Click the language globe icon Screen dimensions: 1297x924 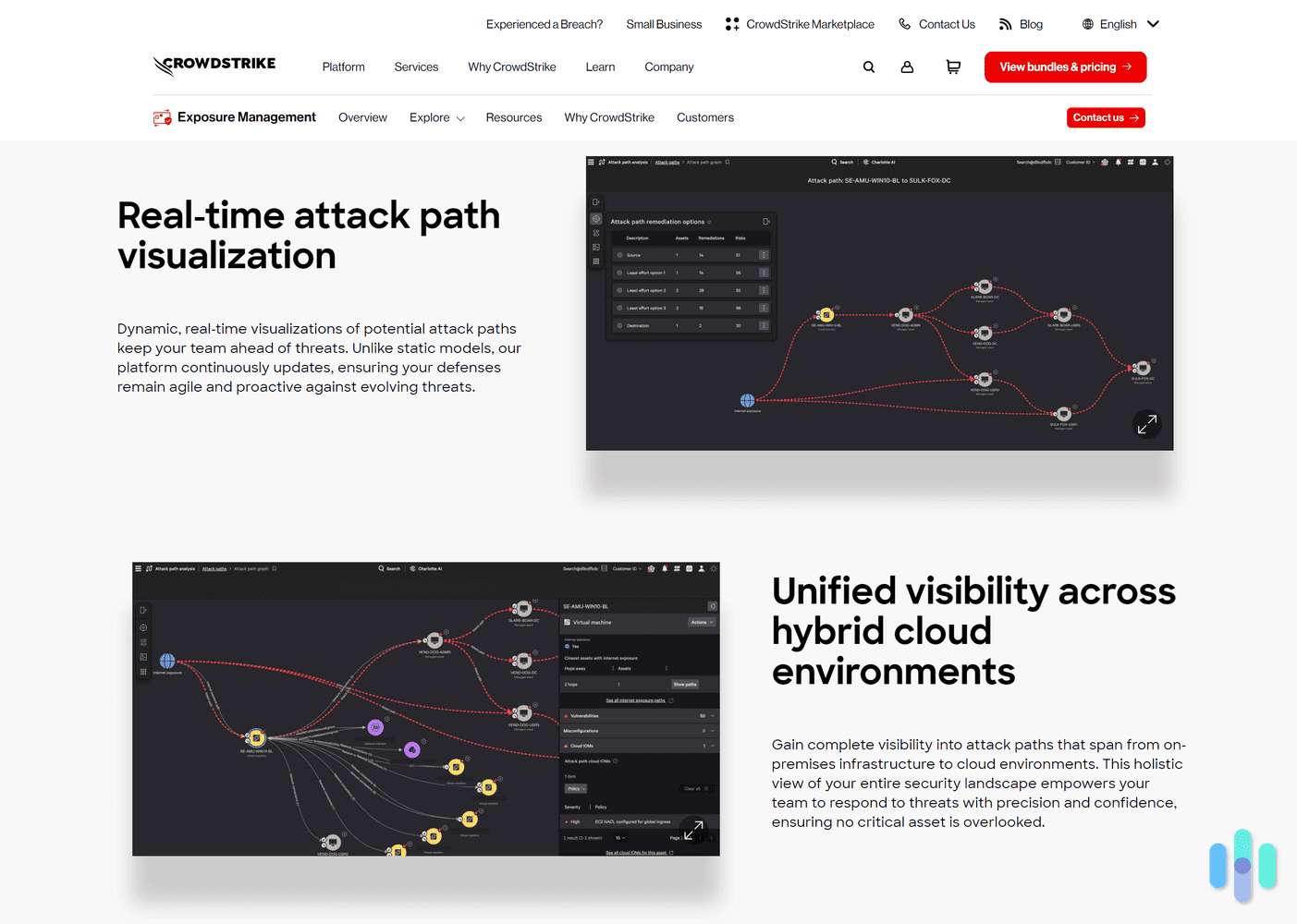(x=1088, y=24)
